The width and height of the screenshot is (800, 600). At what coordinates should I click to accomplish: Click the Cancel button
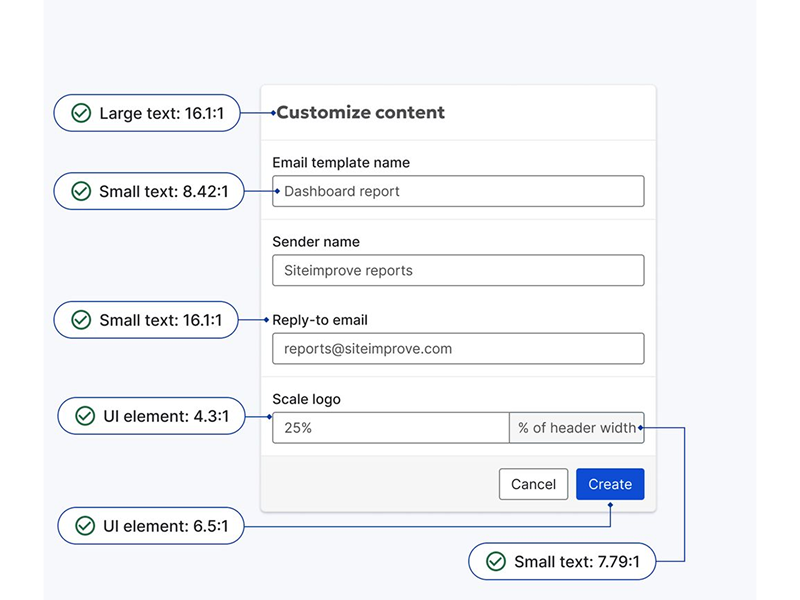point(533,484)
